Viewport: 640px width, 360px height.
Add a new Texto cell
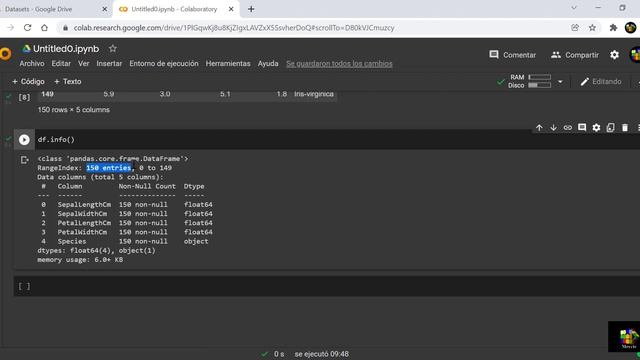67,82
